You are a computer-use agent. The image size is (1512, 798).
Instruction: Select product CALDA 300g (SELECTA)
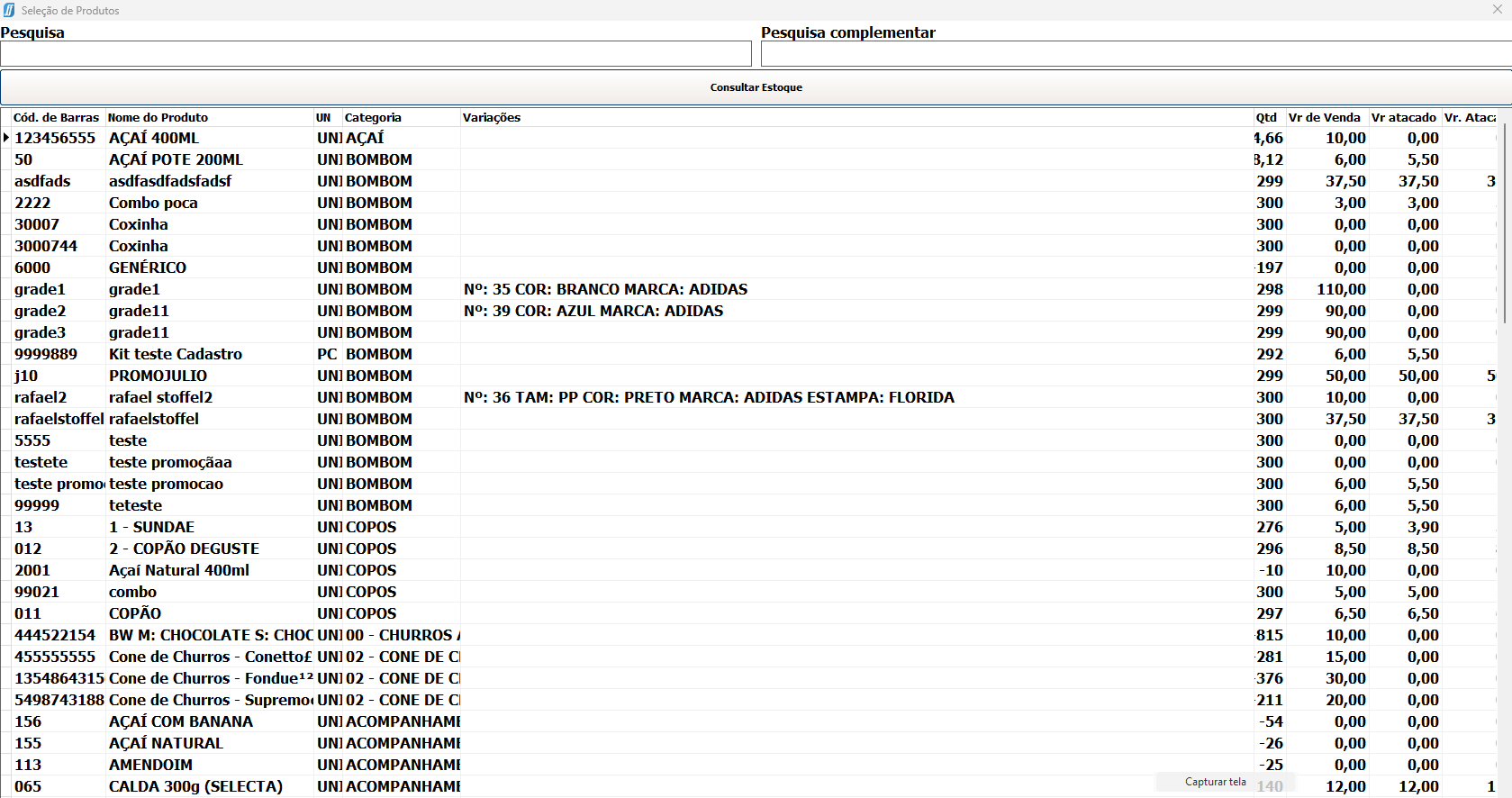195,786
